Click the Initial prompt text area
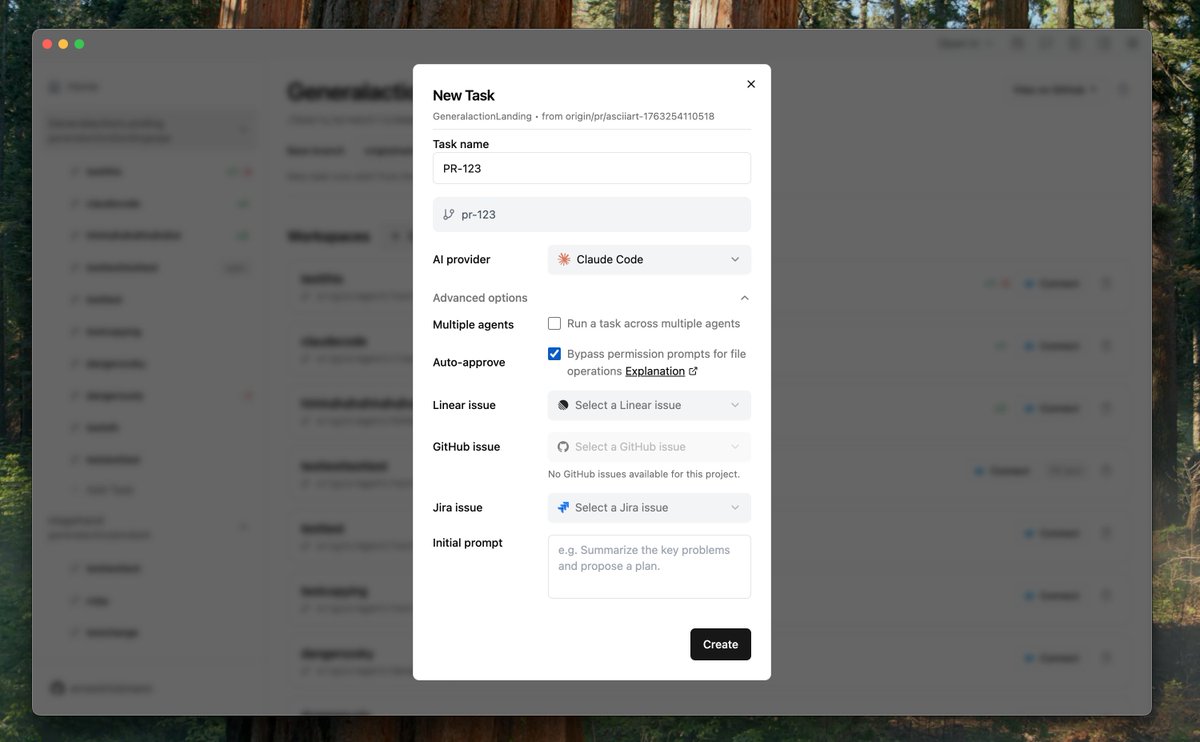 pos(649,567)
